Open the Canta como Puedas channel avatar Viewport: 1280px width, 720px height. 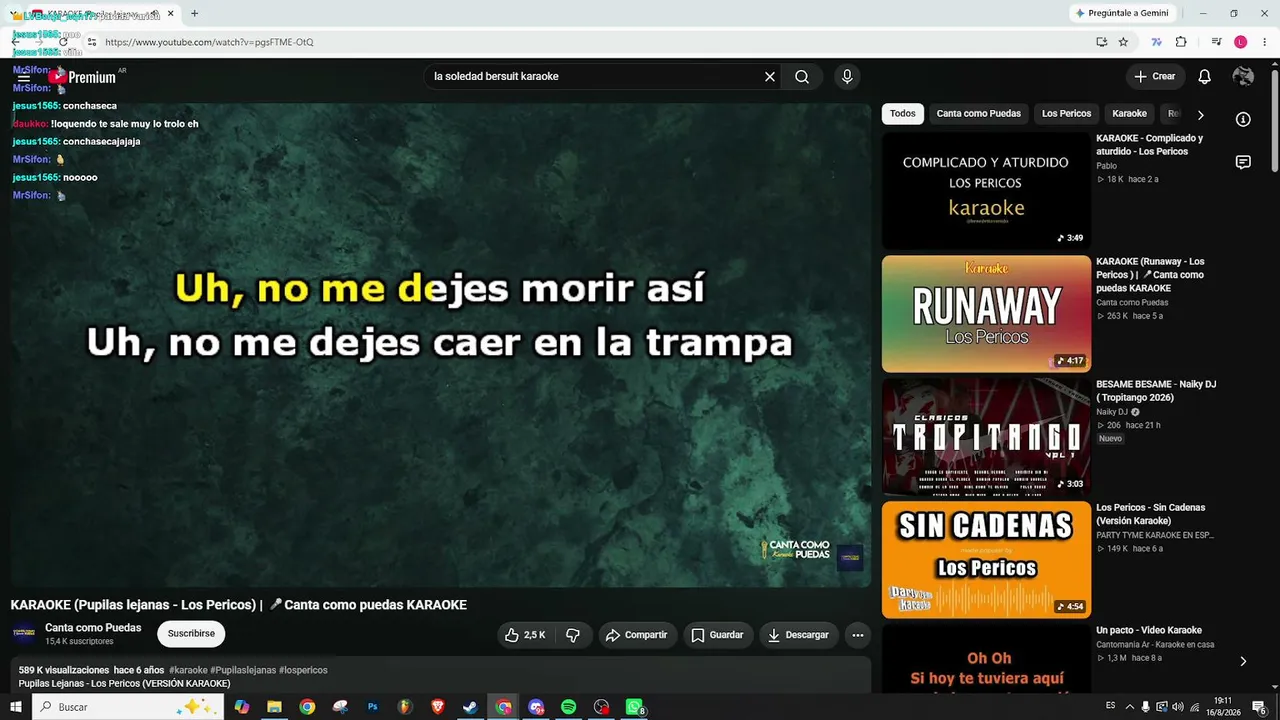tap(24, 634)
